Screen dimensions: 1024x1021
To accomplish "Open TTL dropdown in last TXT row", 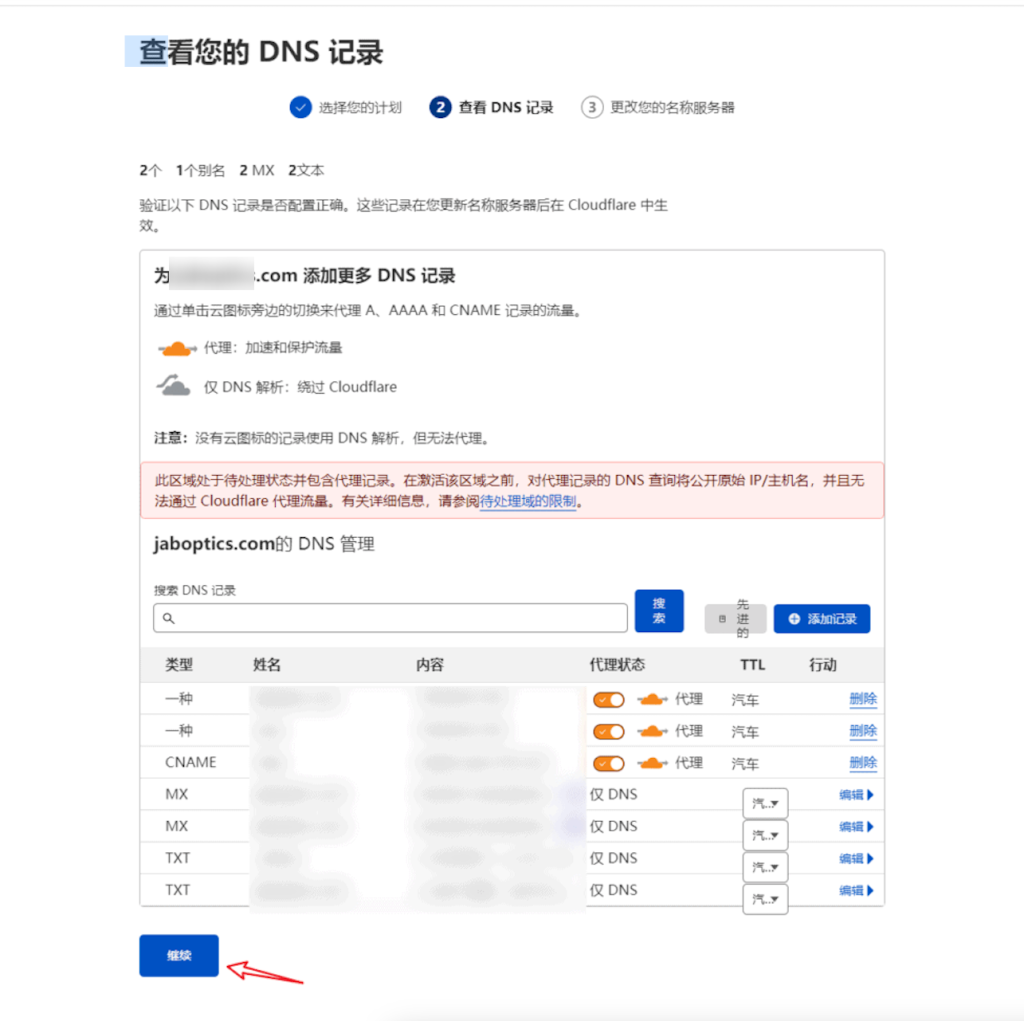I will point(765,899).
